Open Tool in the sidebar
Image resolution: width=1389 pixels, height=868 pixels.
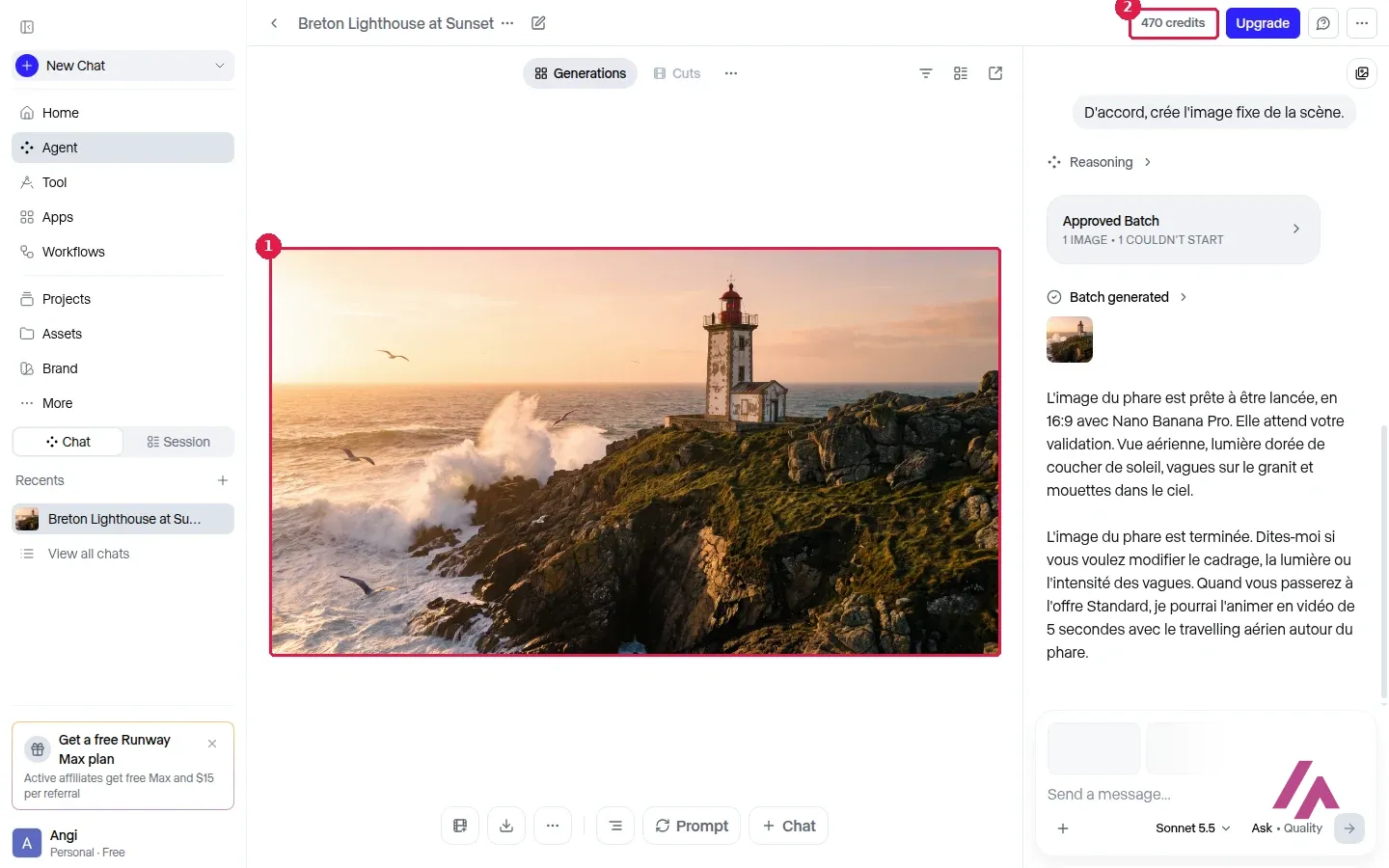[123, 182]
